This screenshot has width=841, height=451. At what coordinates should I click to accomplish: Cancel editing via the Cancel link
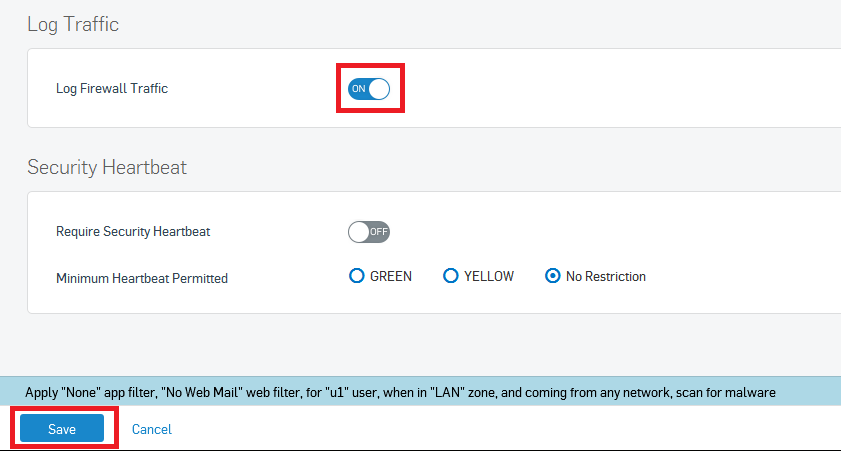[x=152, y=429]
